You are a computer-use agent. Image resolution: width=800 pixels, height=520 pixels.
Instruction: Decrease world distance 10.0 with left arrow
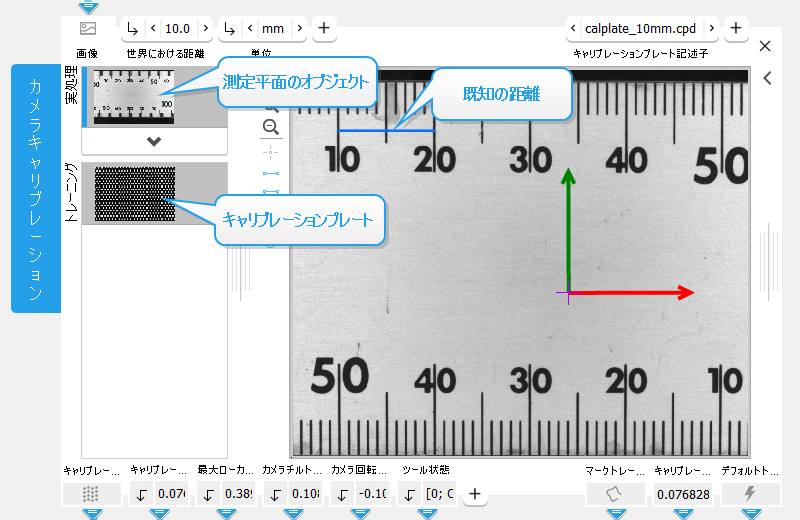coord(153,28)
